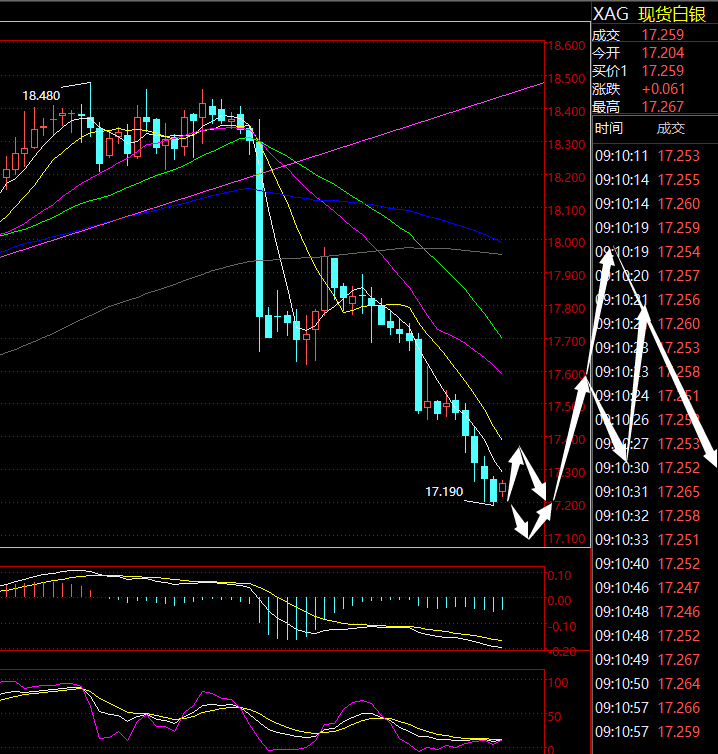718x754 pixels.
Task: Click the 17.190 low price marker on chart
Action: pos(444,492)
